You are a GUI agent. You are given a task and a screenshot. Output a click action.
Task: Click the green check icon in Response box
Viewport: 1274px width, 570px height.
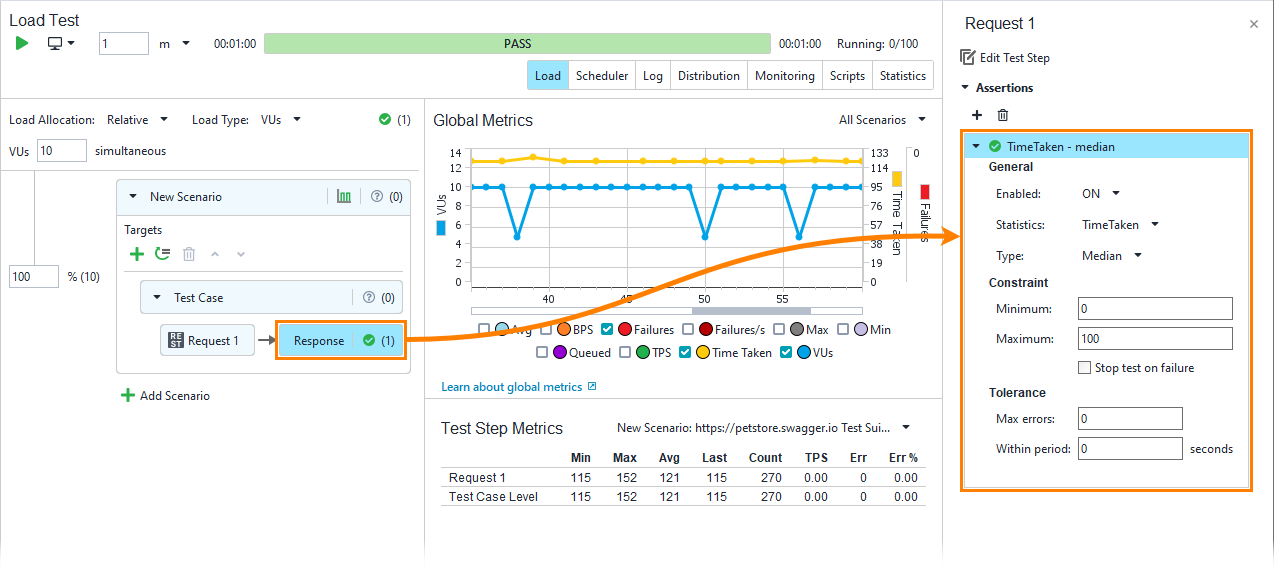click(369, 341)
